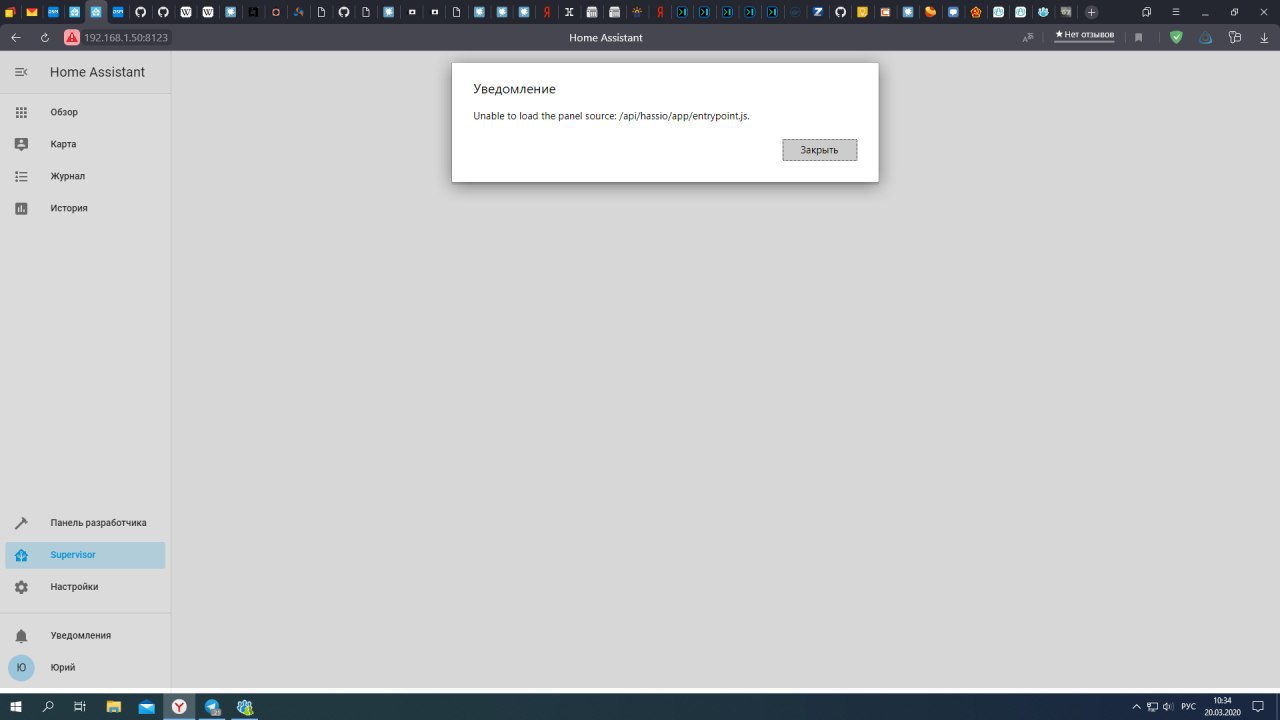Click the История bar-chart icon
The height and width of the screenshot is (720, 1280).
tap(21, 208)
